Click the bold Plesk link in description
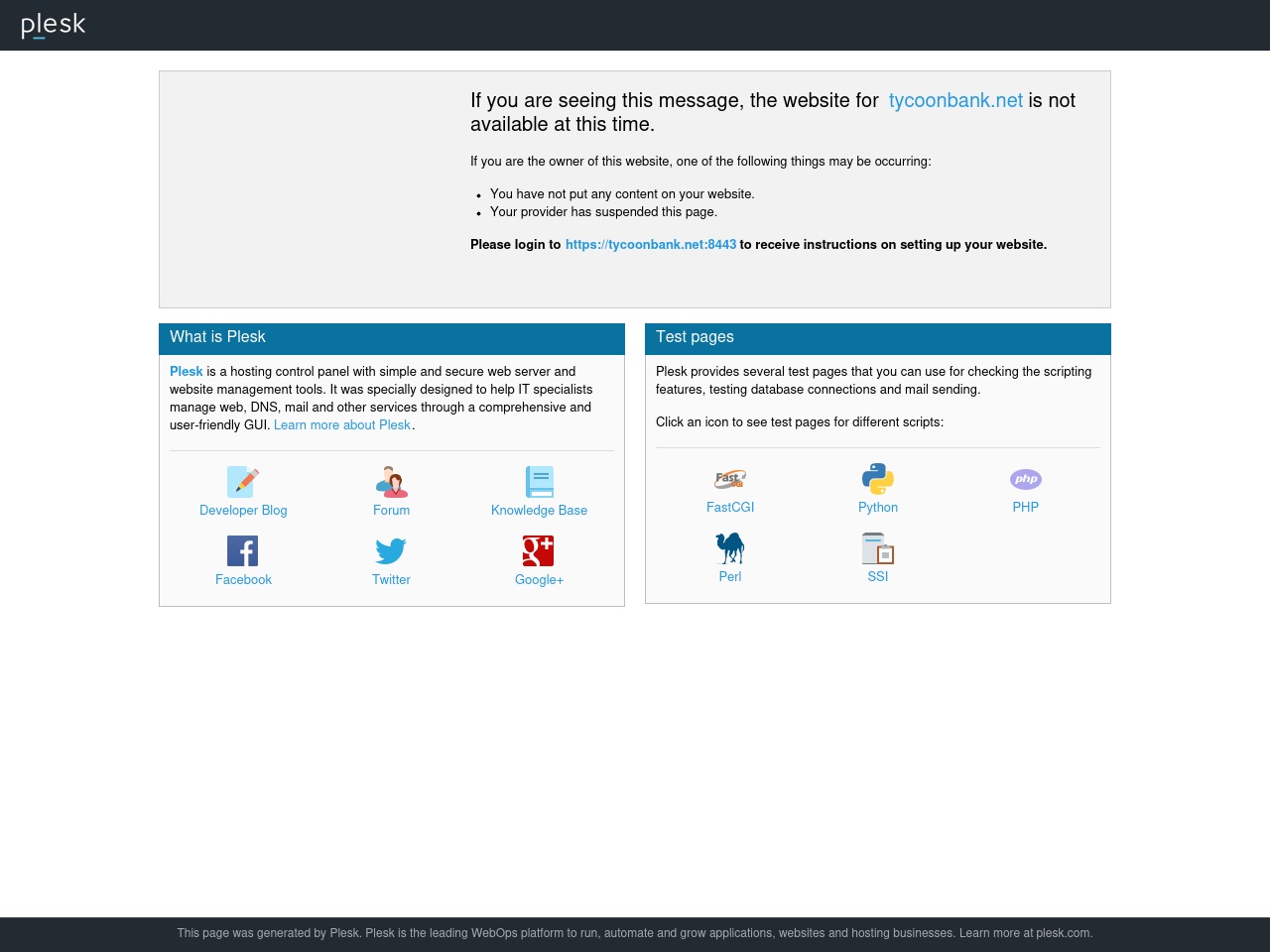The height and width of the screenshot is (952, 1270). [187, 372]
